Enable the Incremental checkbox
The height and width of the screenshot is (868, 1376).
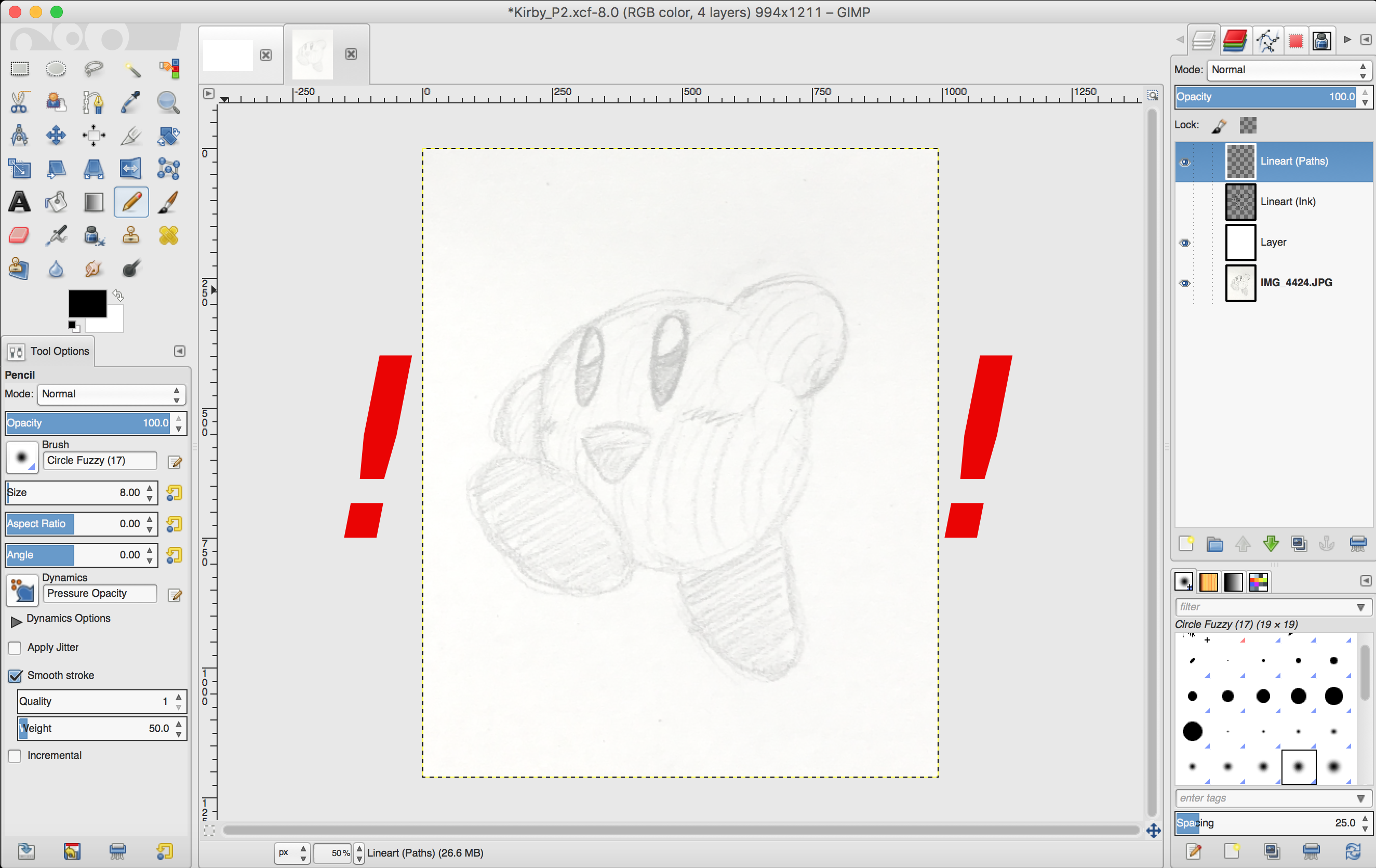pos(16,756)
